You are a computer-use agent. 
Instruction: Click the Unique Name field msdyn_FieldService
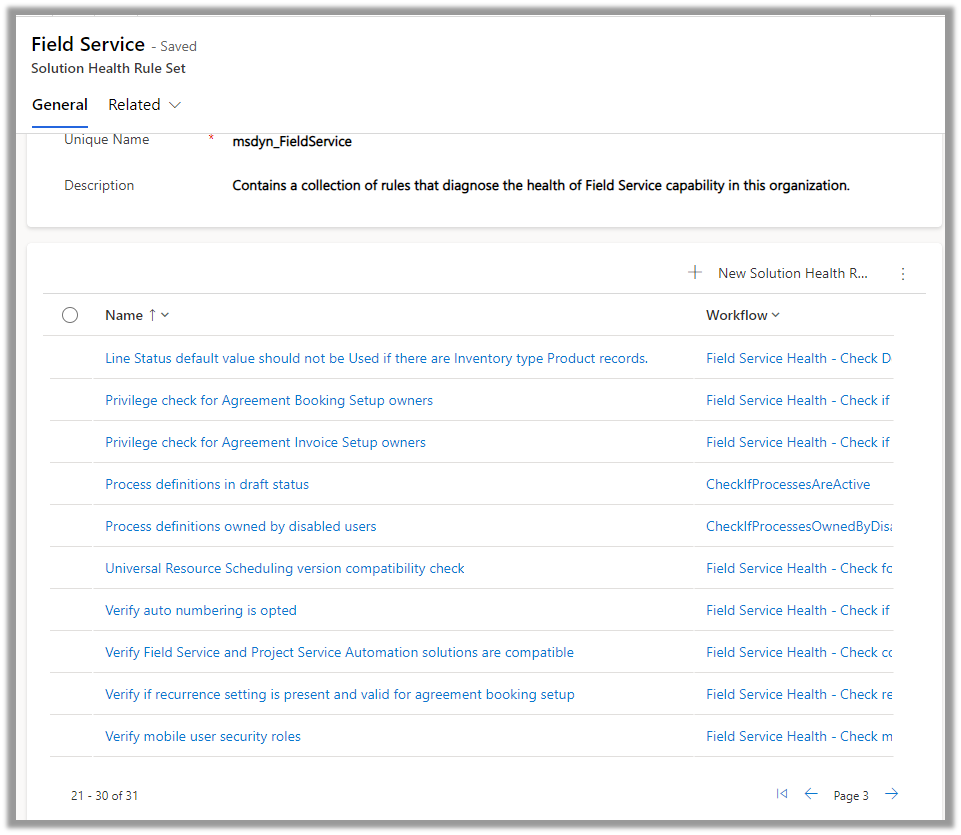(292, 141)
